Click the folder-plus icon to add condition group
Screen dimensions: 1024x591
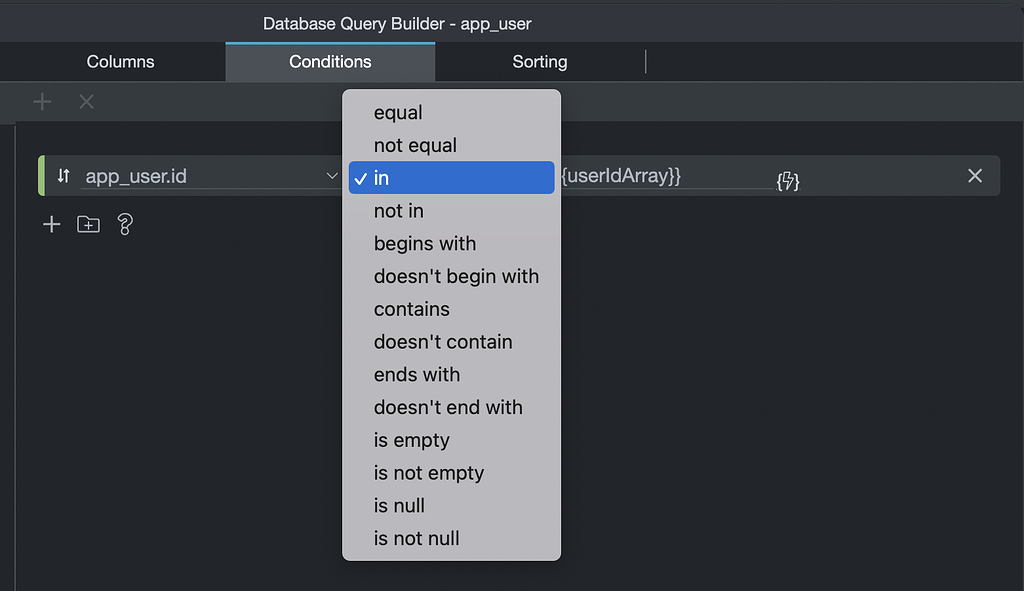click(87, 224)
